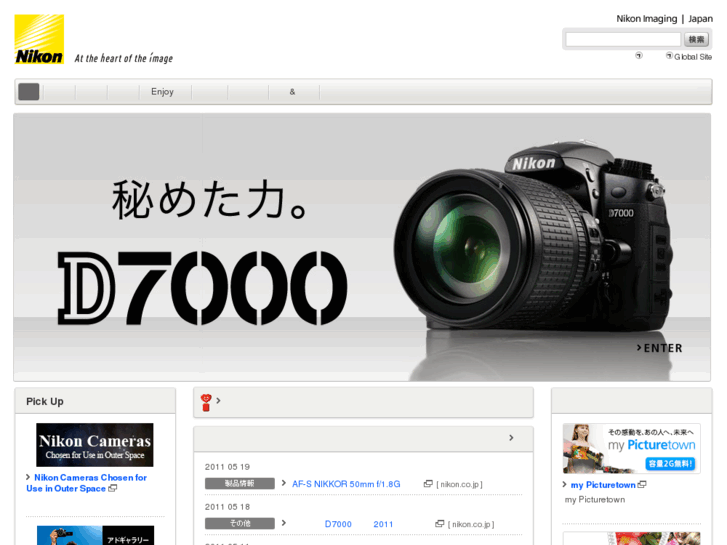Image resolution: width=727 pixels, height=545 pixels.
Task: Click chevron before AF-S NIKKOR link
Action: (284, 483)
